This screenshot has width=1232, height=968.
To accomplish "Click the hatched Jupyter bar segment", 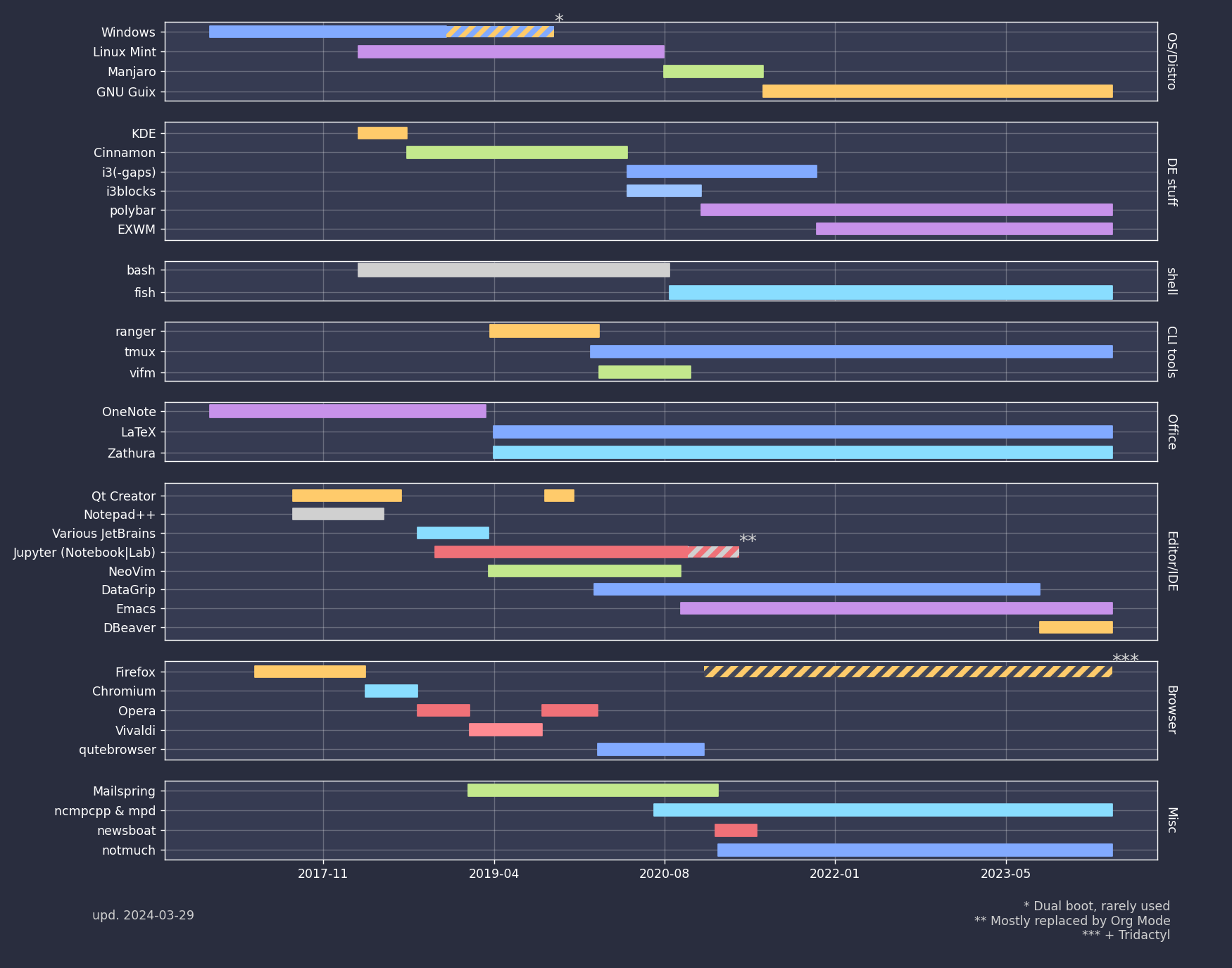I will [x=713, y=552].
